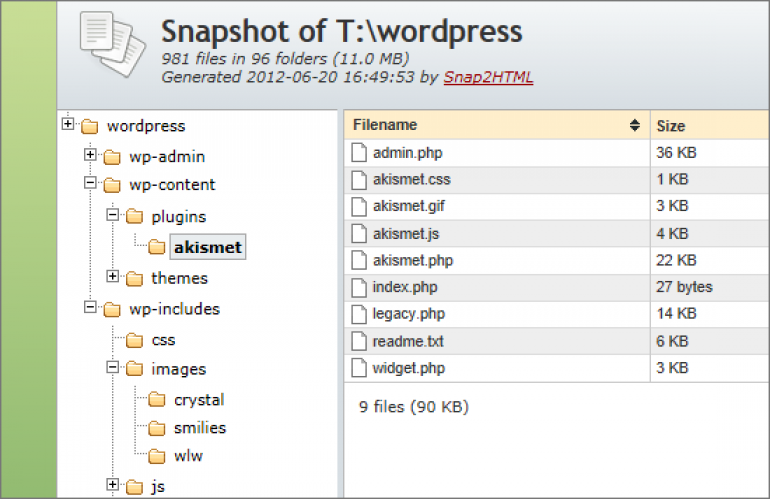
Task: Click the akismet.gif filename
Action: (x=409, y=207)
